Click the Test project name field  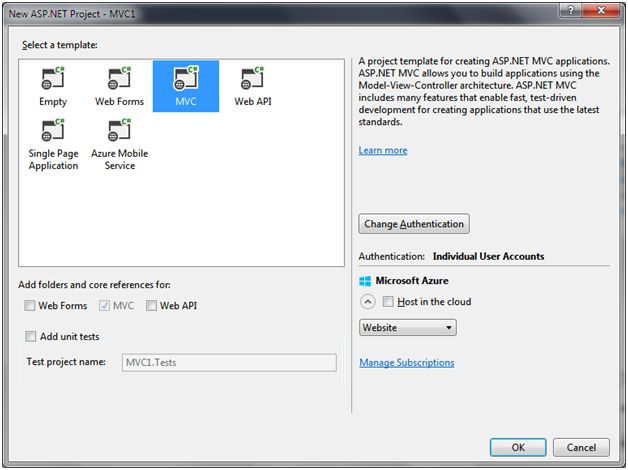[229, 363]
